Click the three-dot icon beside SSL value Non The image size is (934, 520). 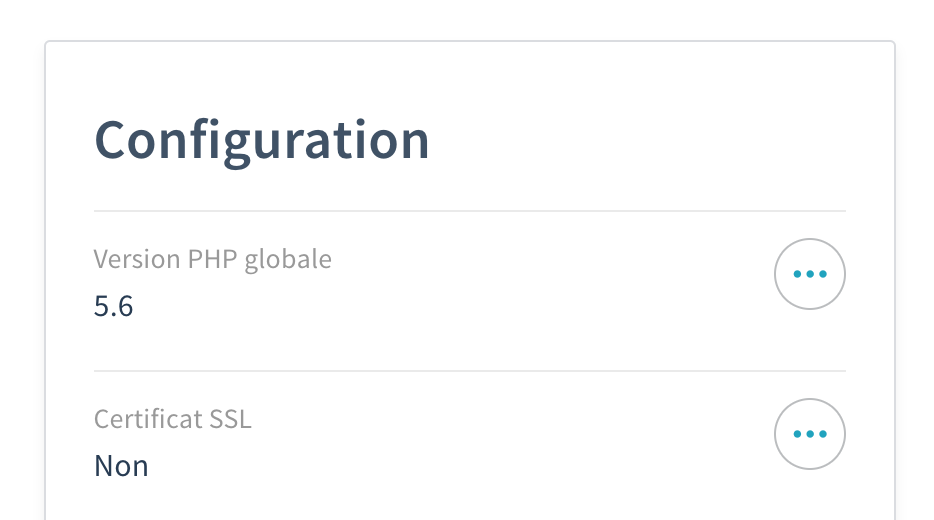coord(810,434)
